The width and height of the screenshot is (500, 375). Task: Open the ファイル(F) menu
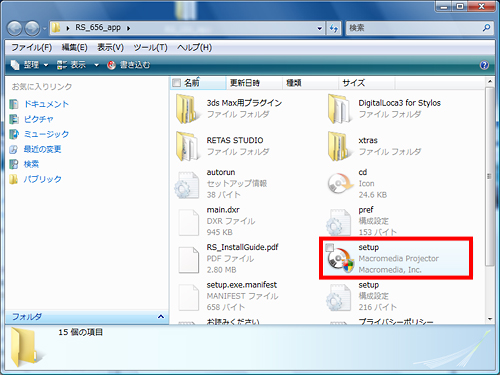[x=32, y=47]
